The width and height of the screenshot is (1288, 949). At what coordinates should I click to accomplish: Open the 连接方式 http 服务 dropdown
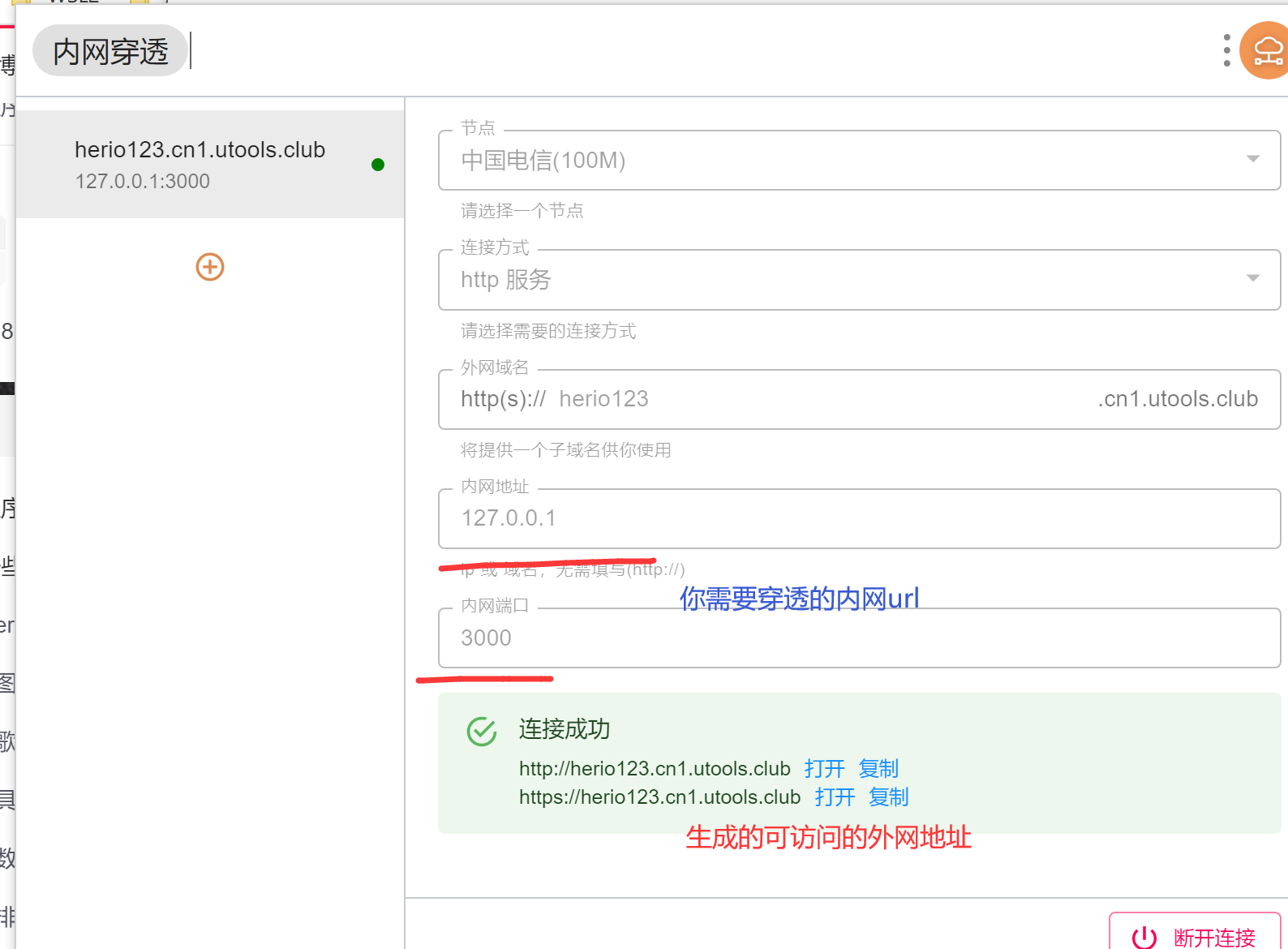coord(859,280)
